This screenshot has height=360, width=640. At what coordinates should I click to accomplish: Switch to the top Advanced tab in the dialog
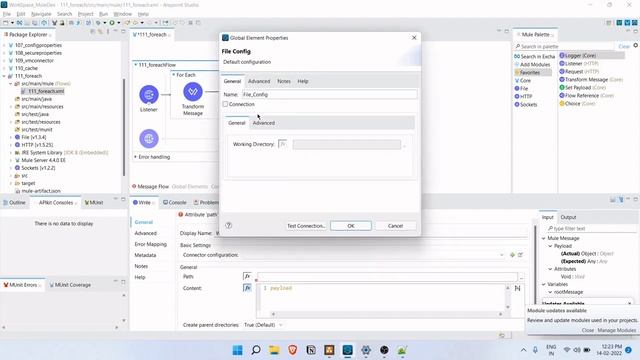pyautogui.click(x=259, y=81)
